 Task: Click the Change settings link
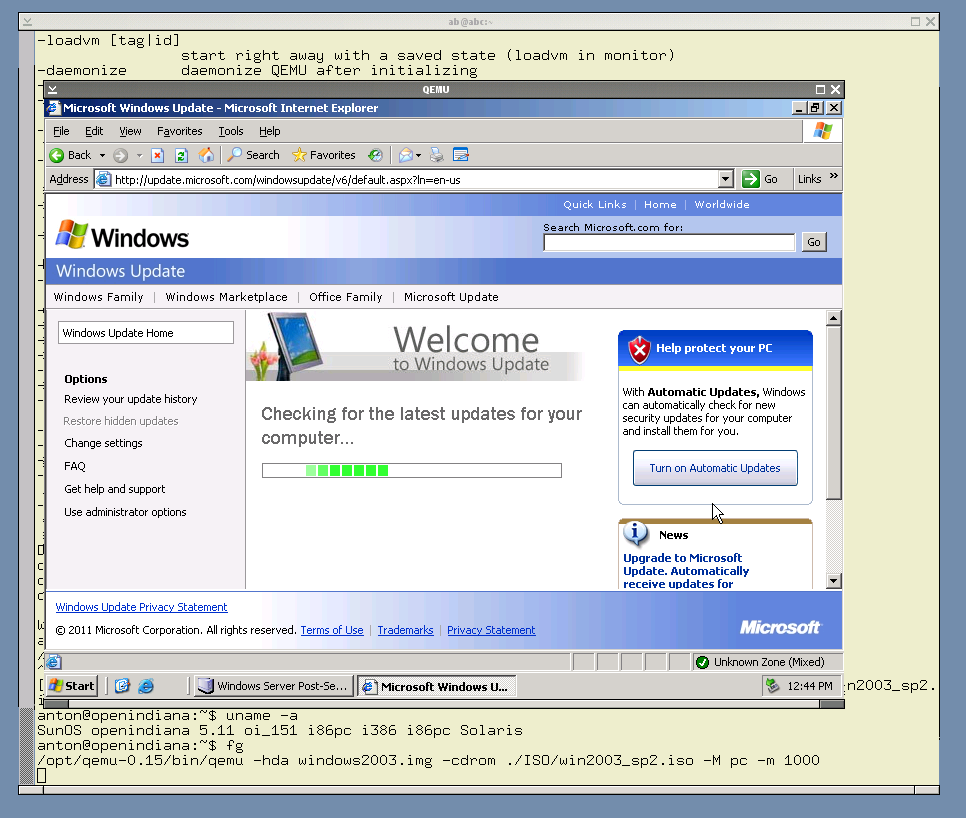[103, 443]
